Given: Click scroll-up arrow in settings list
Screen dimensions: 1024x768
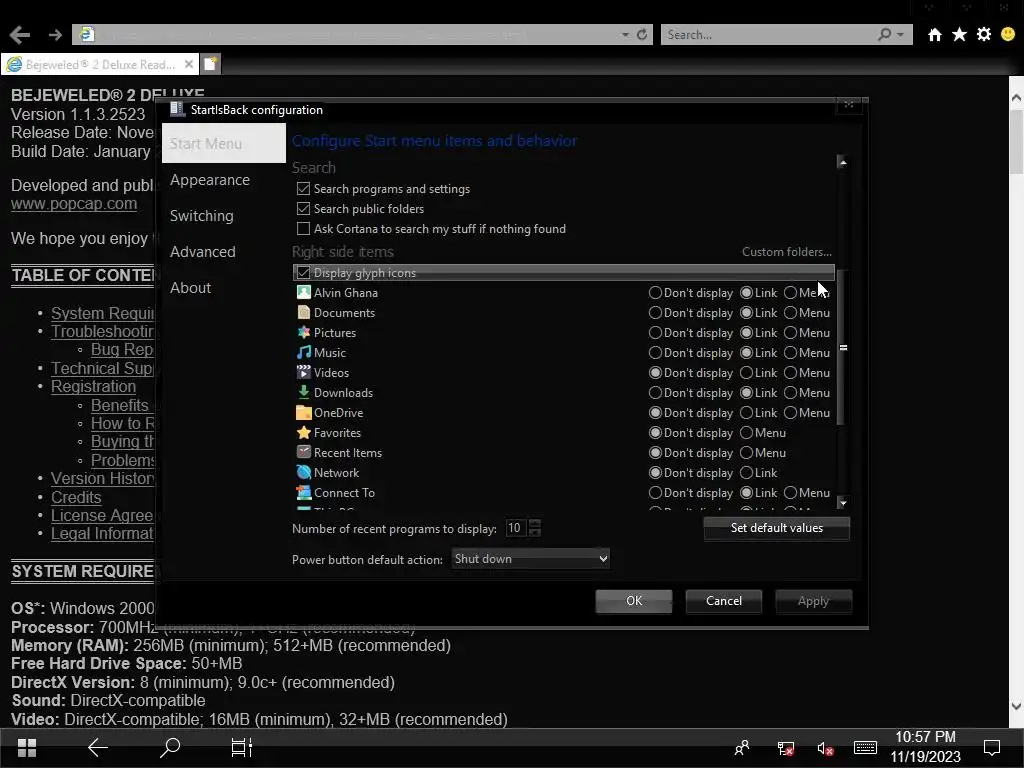Looking at the screenshot, I should pos(842,162).
